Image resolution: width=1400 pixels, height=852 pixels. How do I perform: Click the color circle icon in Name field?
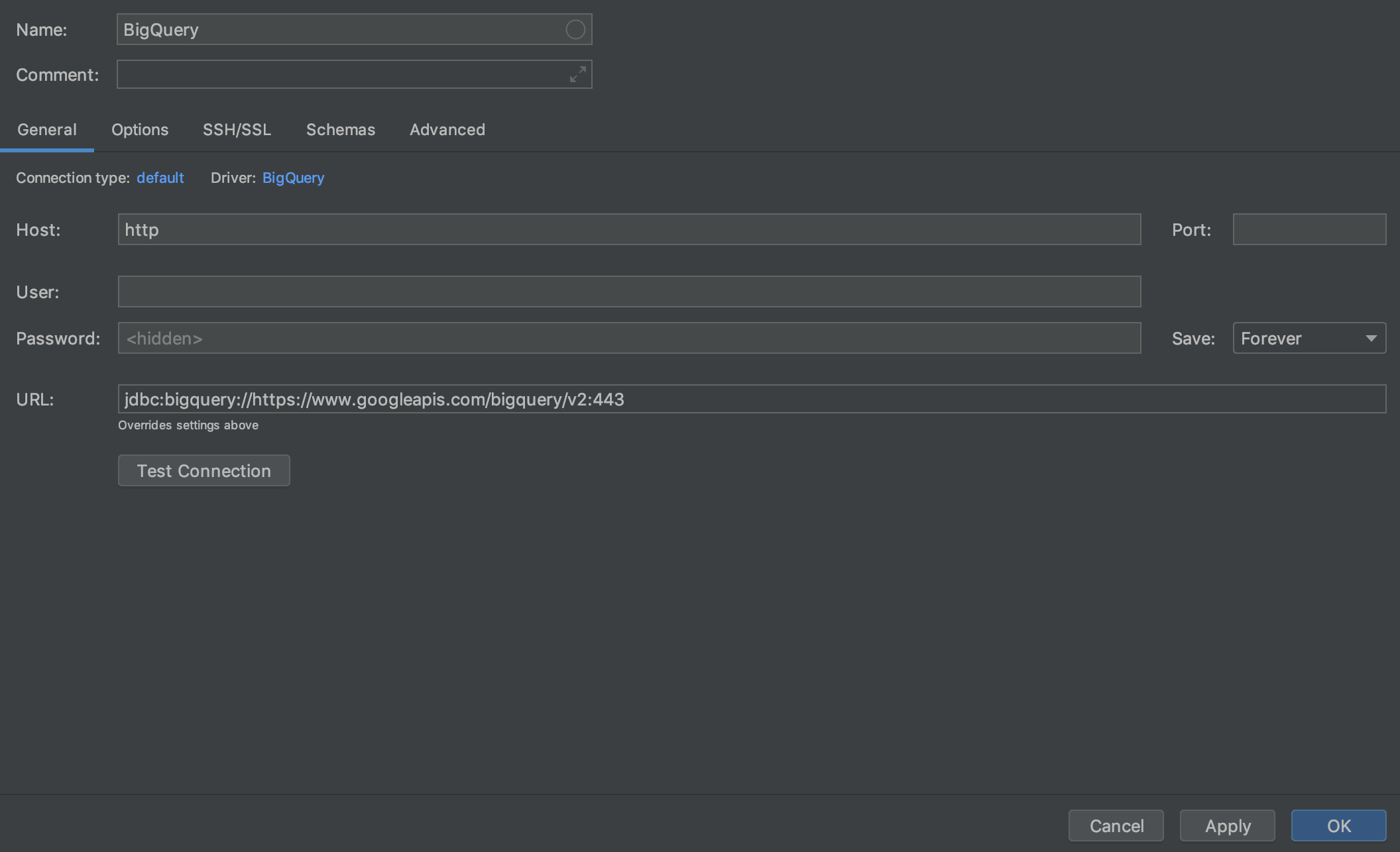(x=575, y=30)
